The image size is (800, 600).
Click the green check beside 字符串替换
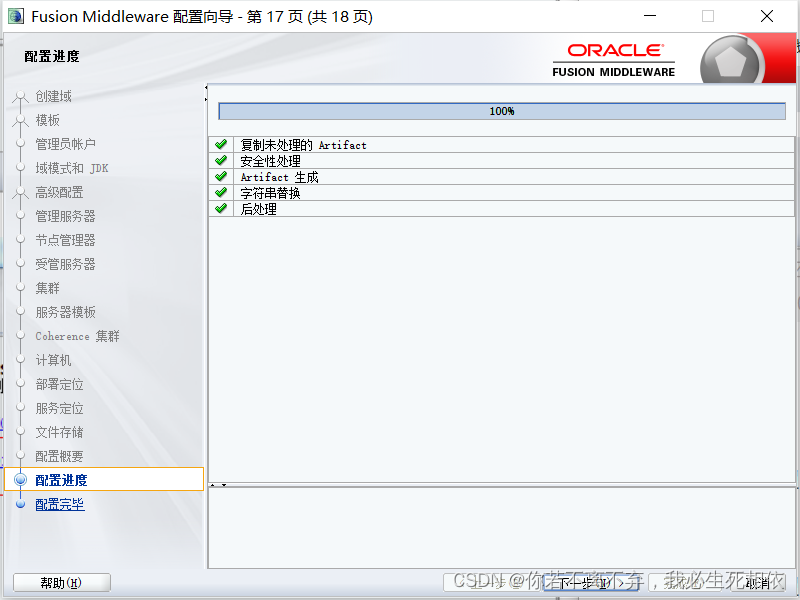coord(221,192)
